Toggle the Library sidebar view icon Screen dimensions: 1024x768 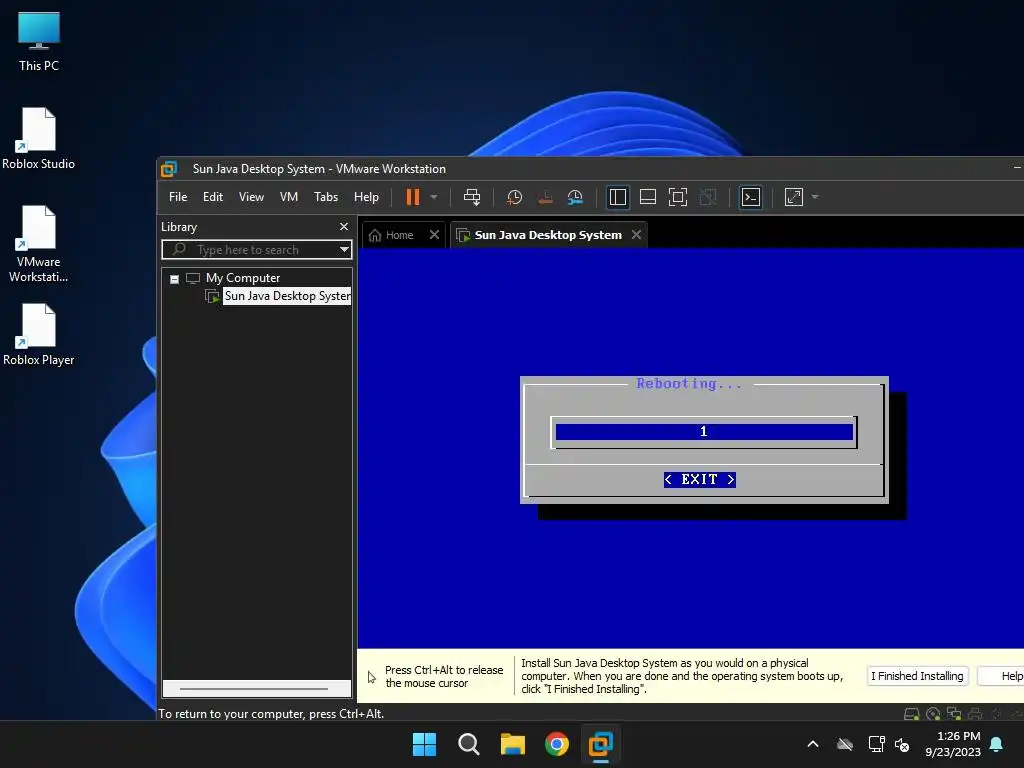point(617,197)
